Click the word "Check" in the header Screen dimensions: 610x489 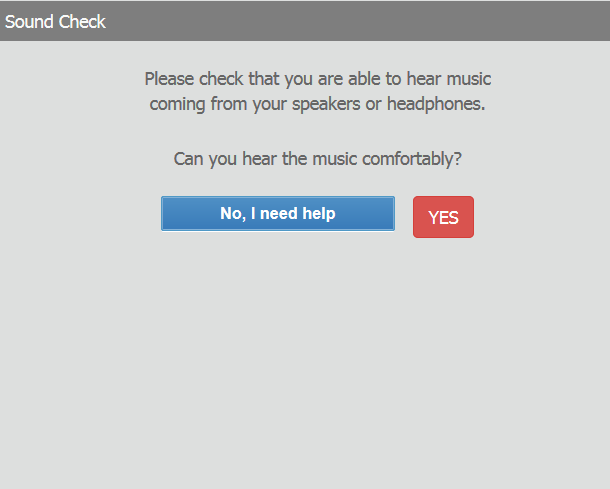(x=81, y=21)
